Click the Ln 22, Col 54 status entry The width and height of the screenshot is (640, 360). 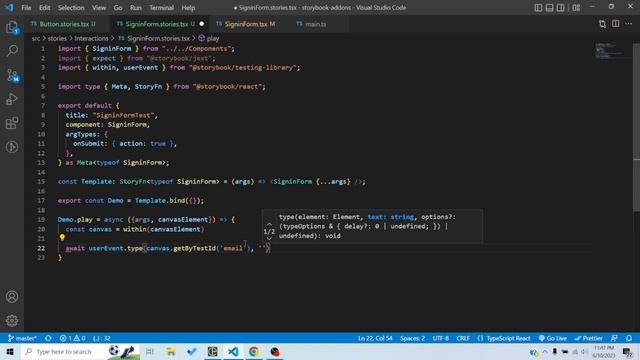click(x=375, y=338)
